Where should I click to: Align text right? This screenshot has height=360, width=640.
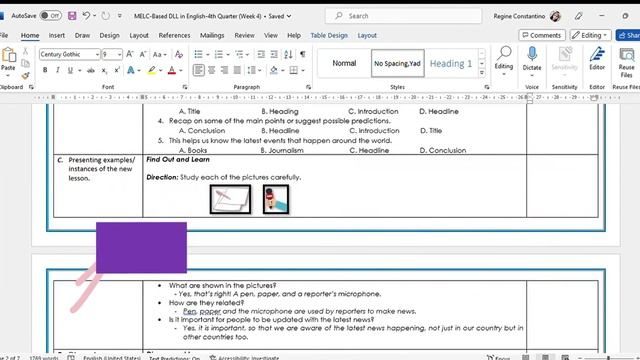[x=224, y=70]
